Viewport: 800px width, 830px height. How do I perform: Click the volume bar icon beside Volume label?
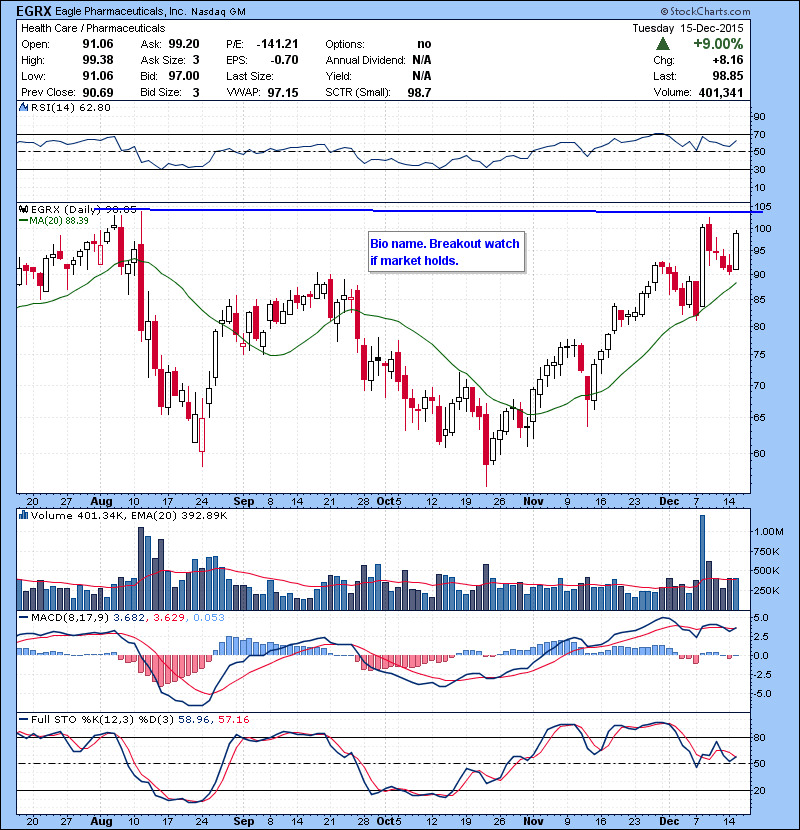click(x=23, y=515)
